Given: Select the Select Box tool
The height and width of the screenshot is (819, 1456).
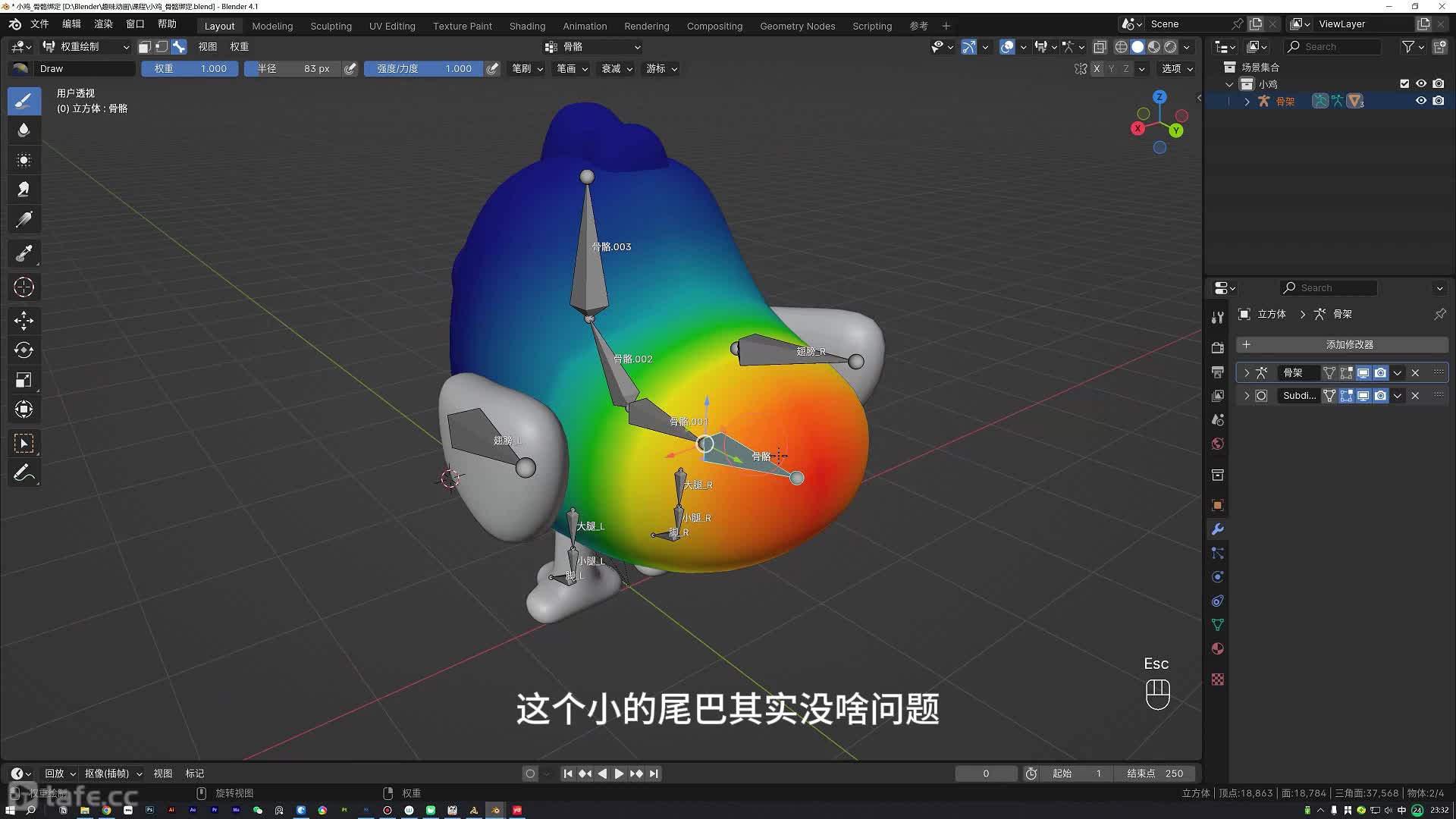Looking at the screenshot, I should pos(24,443).
